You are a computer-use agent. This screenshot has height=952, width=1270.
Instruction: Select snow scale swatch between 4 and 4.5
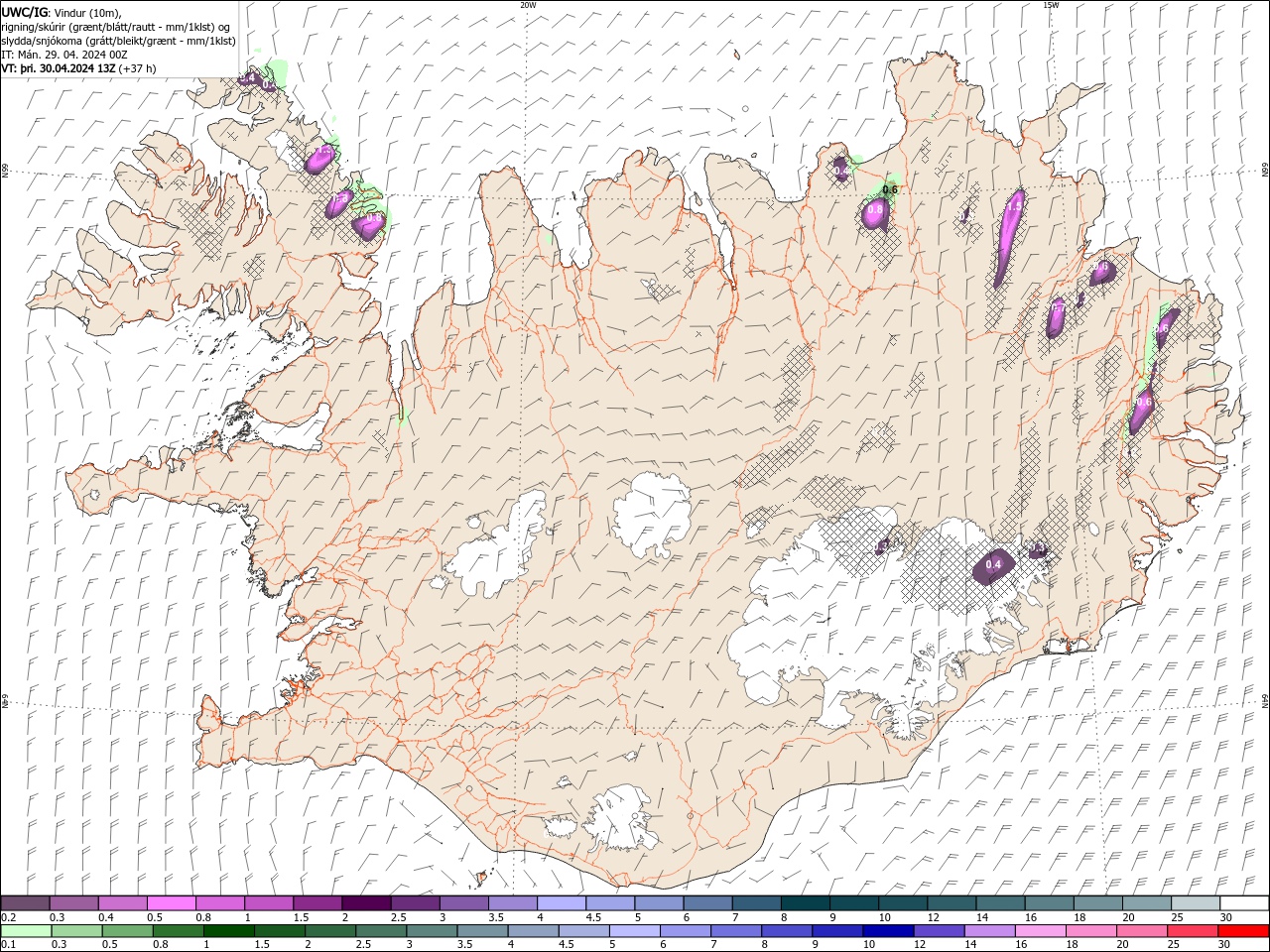[x=562, y=903]
